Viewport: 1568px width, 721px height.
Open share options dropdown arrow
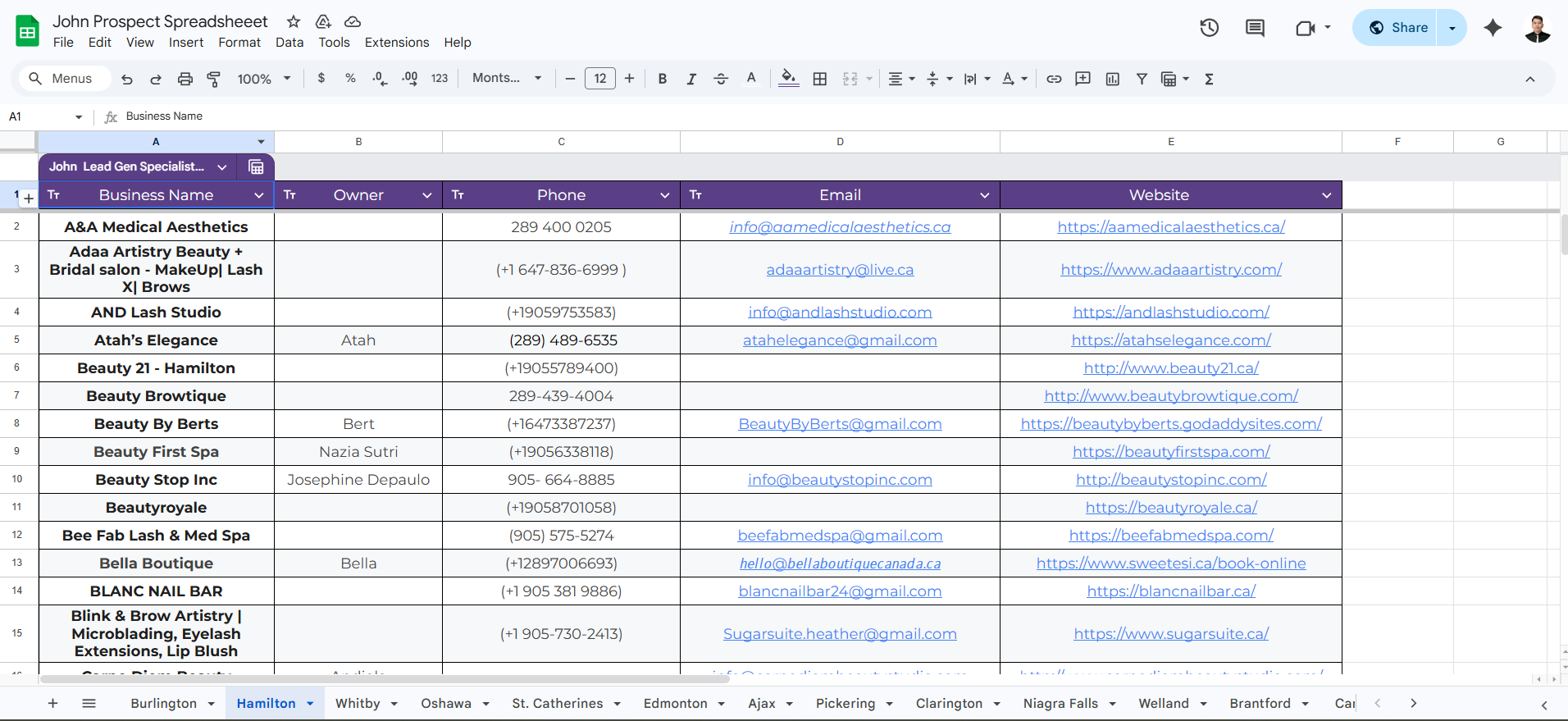(1452, 28)
